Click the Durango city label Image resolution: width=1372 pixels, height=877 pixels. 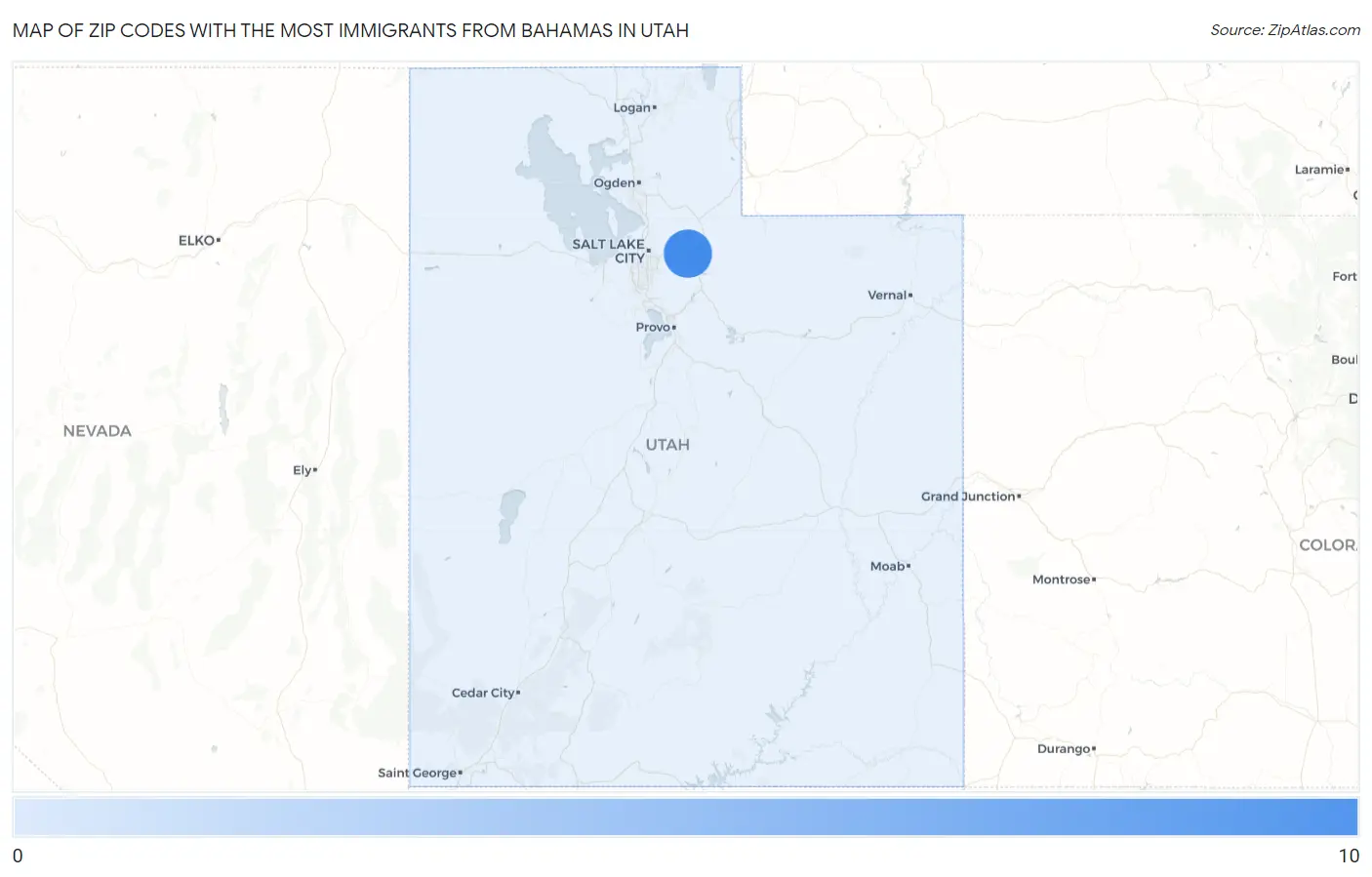(x=1064, y=749)
